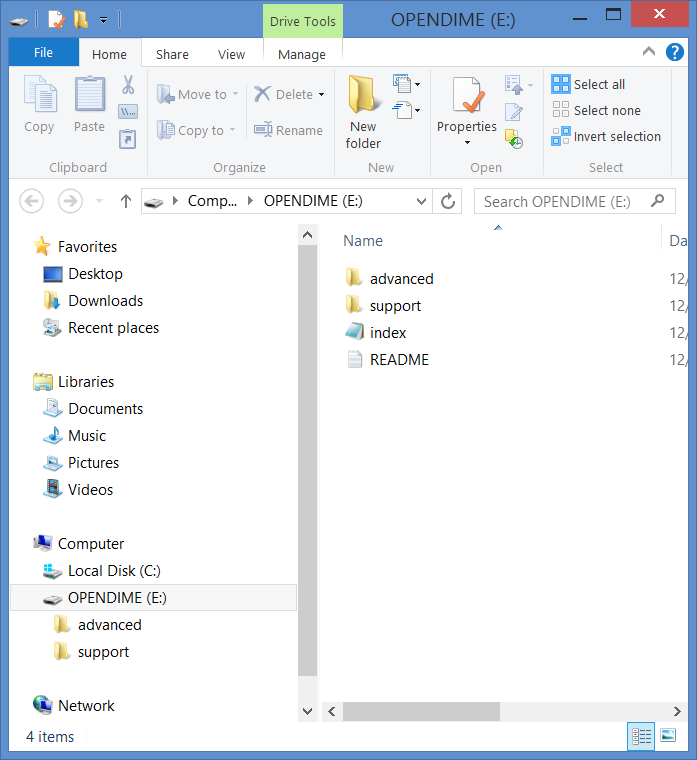Click the History icon in Open group
This screenshot has width=697, height=760.
pyautogui.click(x=514, y=139)
